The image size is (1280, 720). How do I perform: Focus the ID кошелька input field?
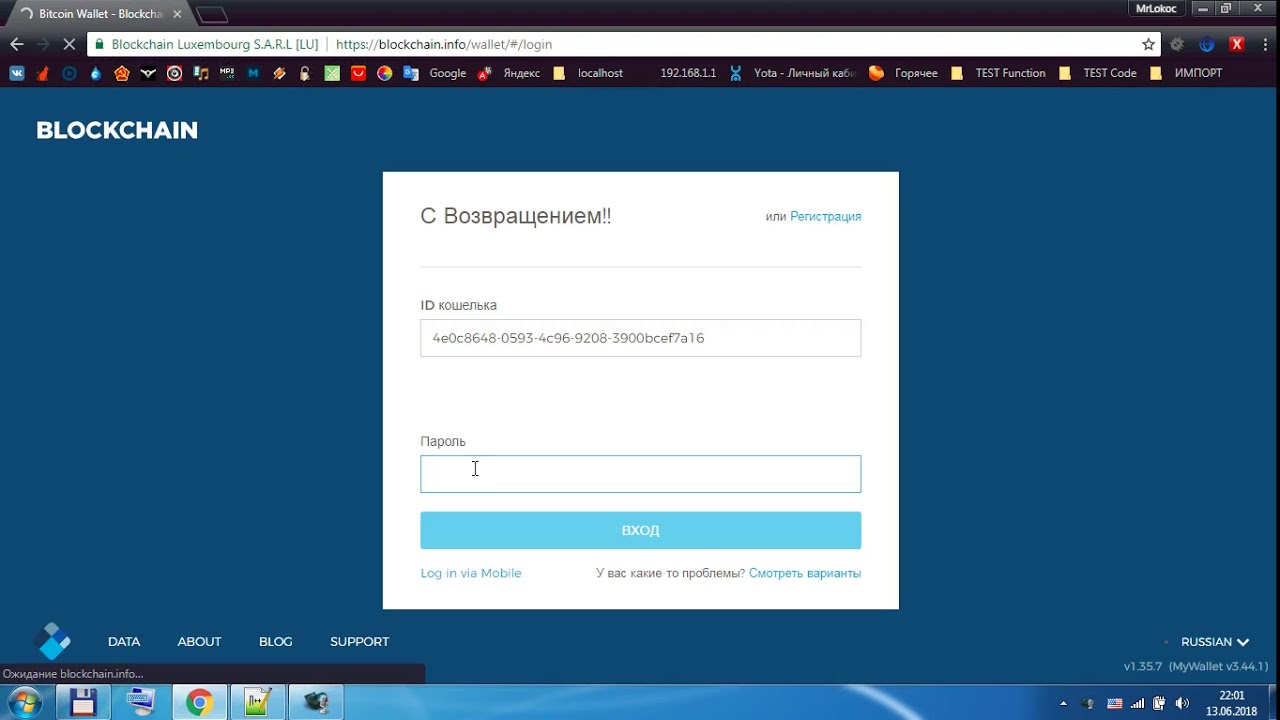tap(640, 338)
